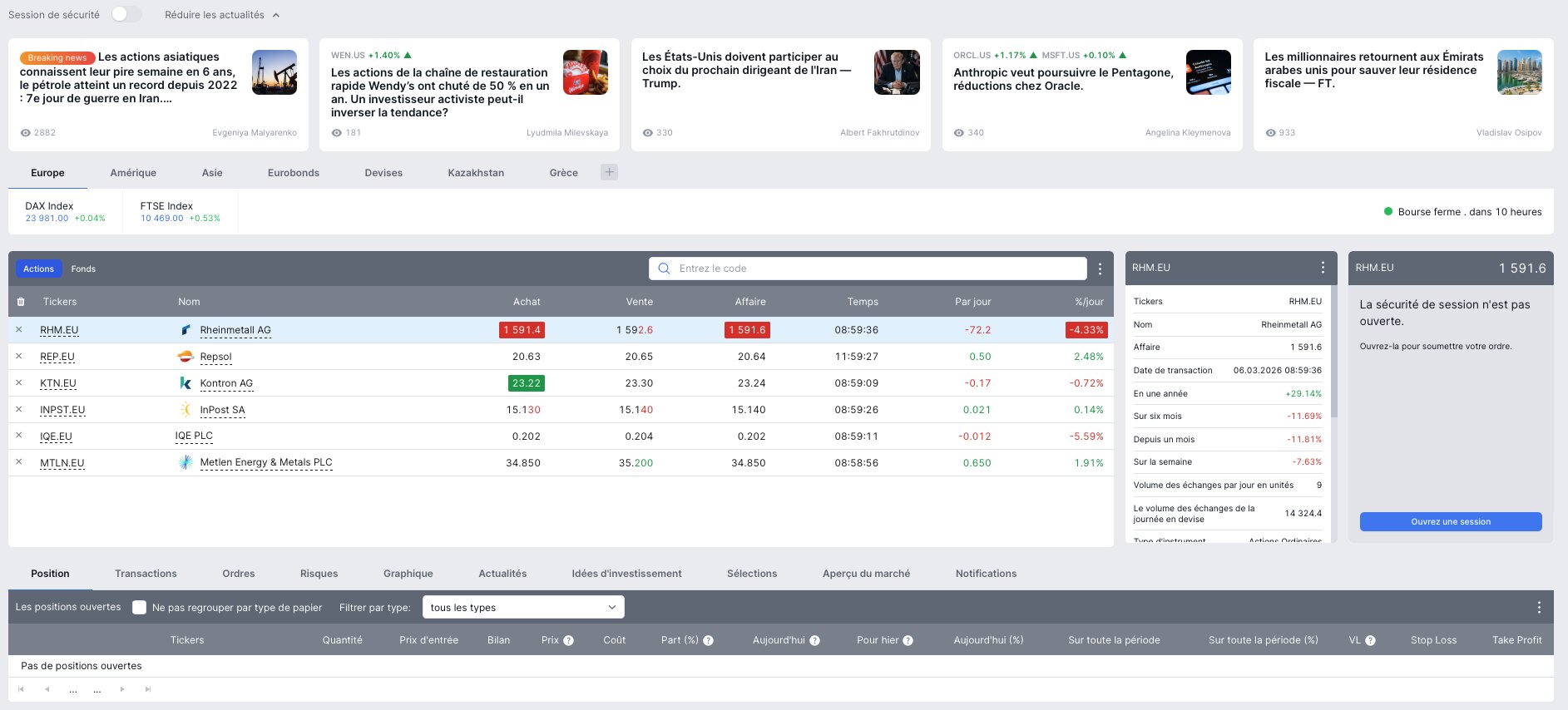Click the InPost SA logo icon

click(185, 410)
